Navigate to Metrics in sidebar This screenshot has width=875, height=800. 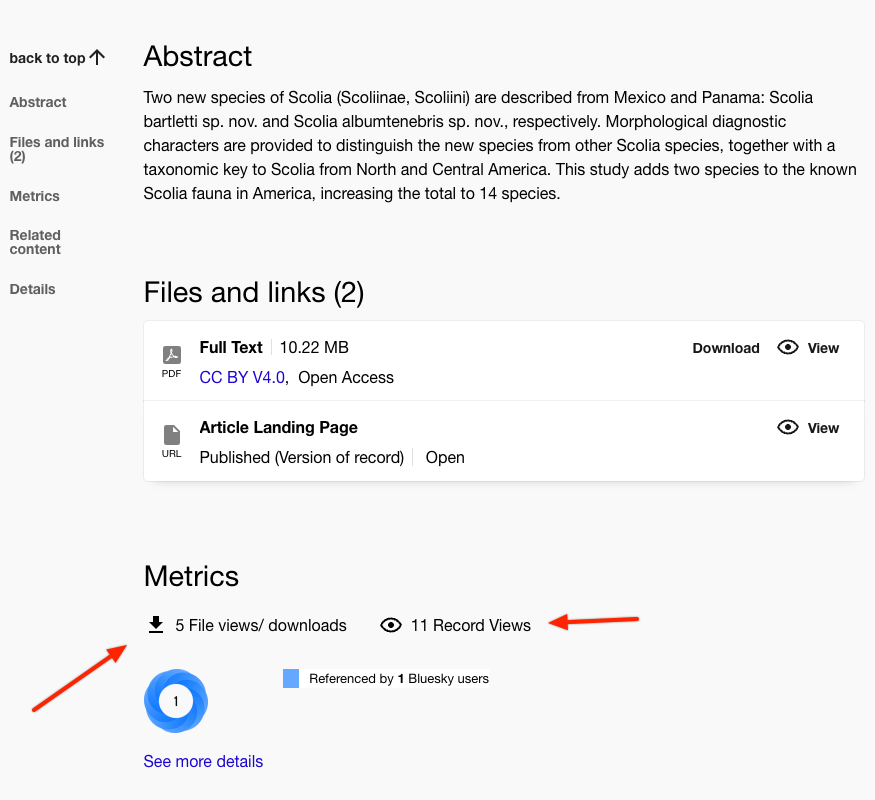[35, 196]
